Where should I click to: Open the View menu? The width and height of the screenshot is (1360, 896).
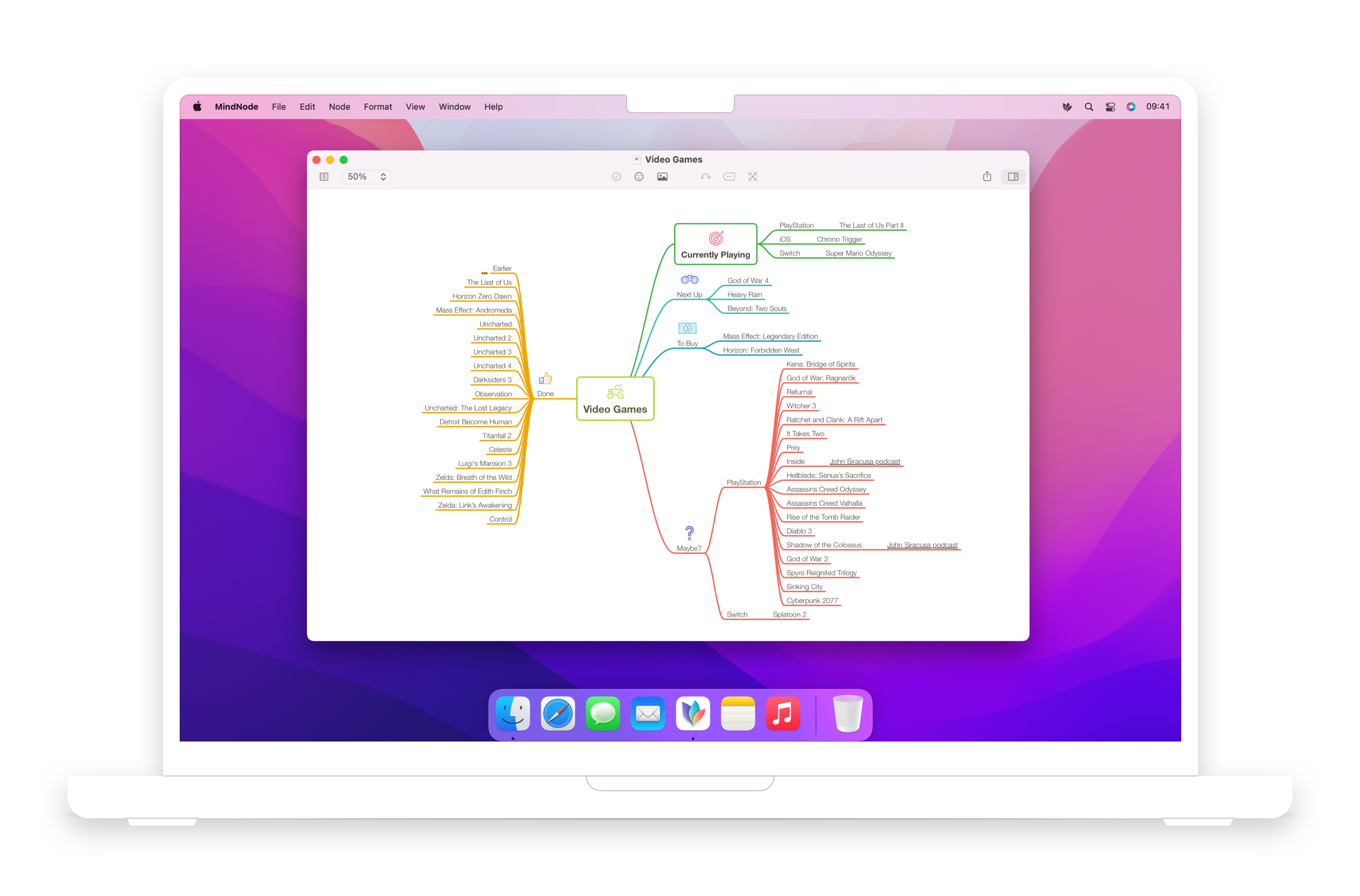(x=415, y=107)
